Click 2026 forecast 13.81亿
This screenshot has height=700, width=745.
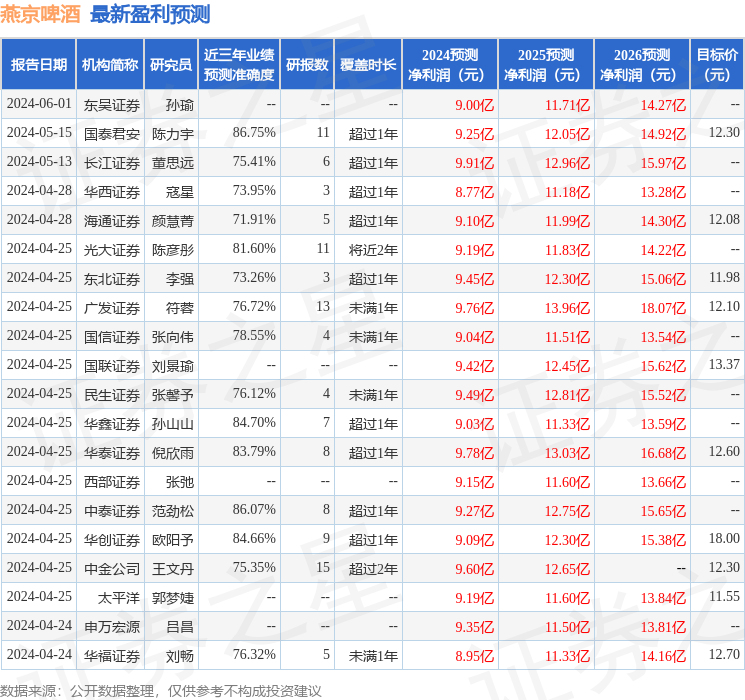click(663, 626)
